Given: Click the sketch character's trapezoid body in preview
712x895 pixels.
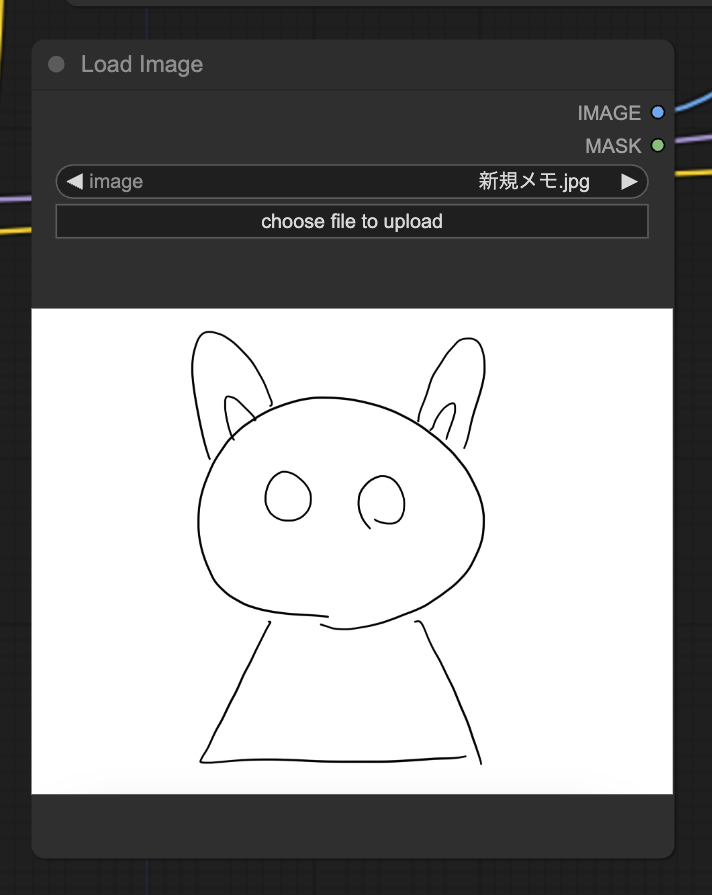Looking at the screenshot, I should click(340, 700).
